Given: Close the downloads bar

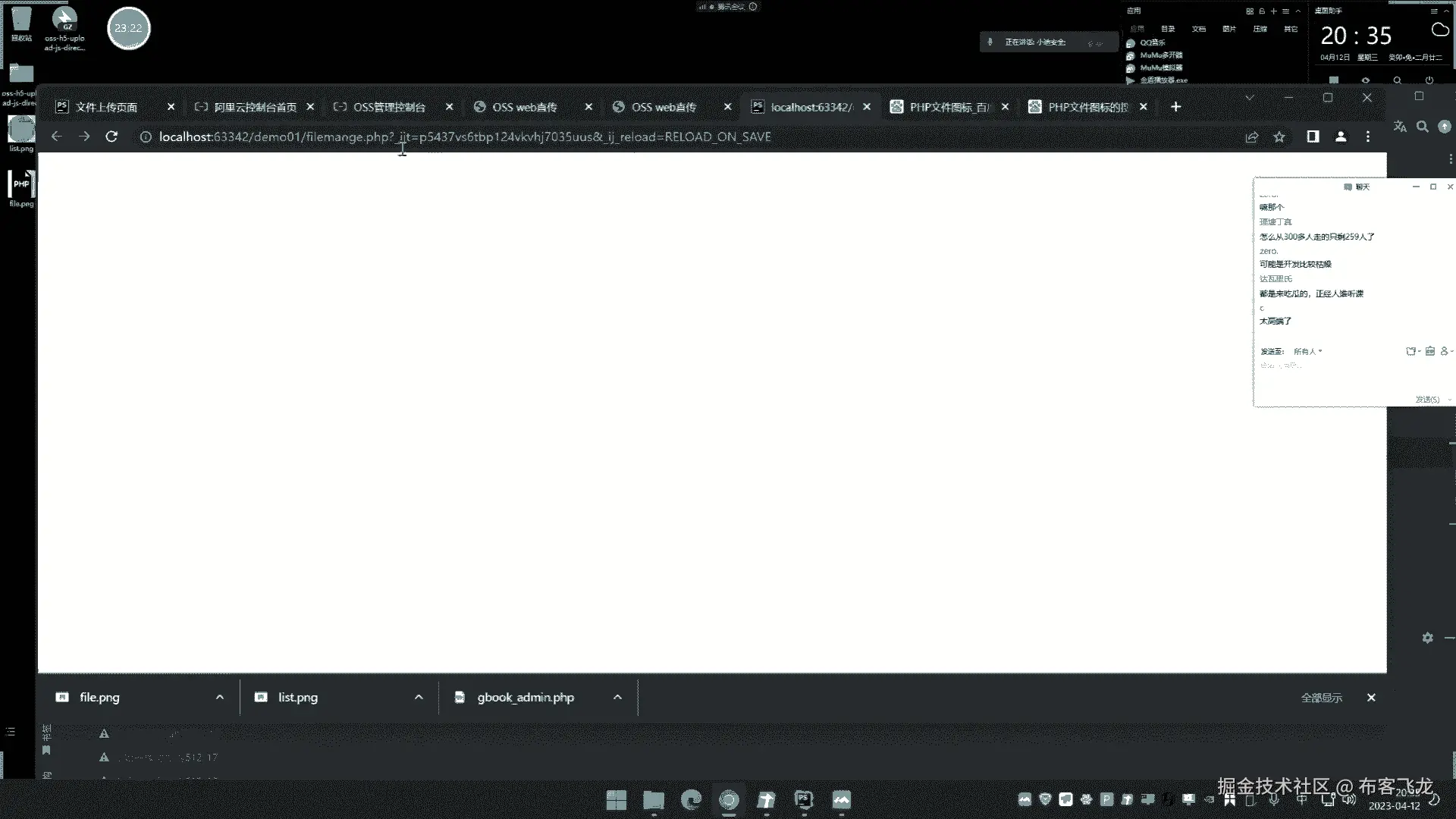Looking at the screenshot, I should click(x=1371, y=697).
